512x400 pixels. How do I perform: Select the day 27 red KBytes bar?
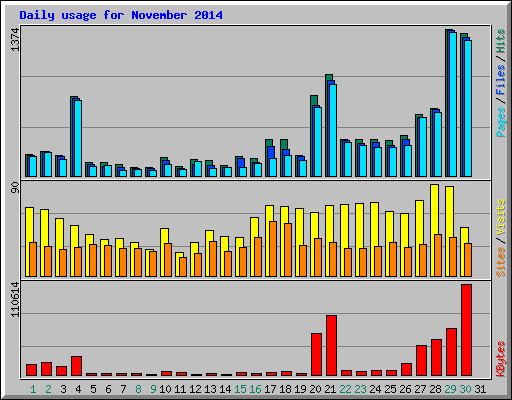coord(421,360)
